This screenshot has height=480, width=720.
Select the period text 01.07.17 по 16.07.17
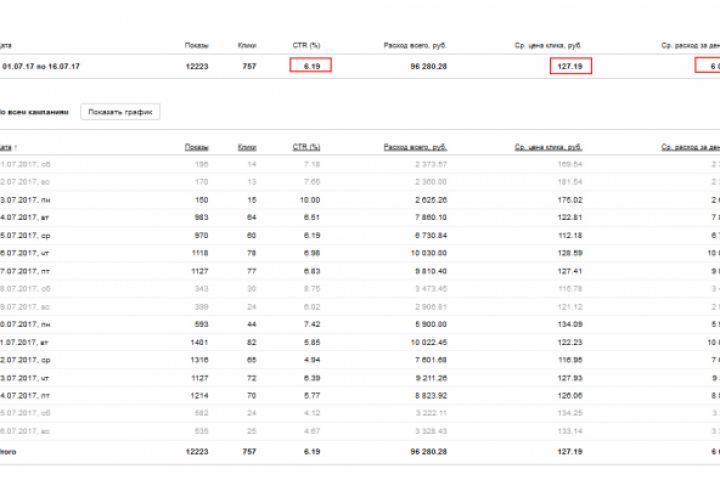point(40,66)
